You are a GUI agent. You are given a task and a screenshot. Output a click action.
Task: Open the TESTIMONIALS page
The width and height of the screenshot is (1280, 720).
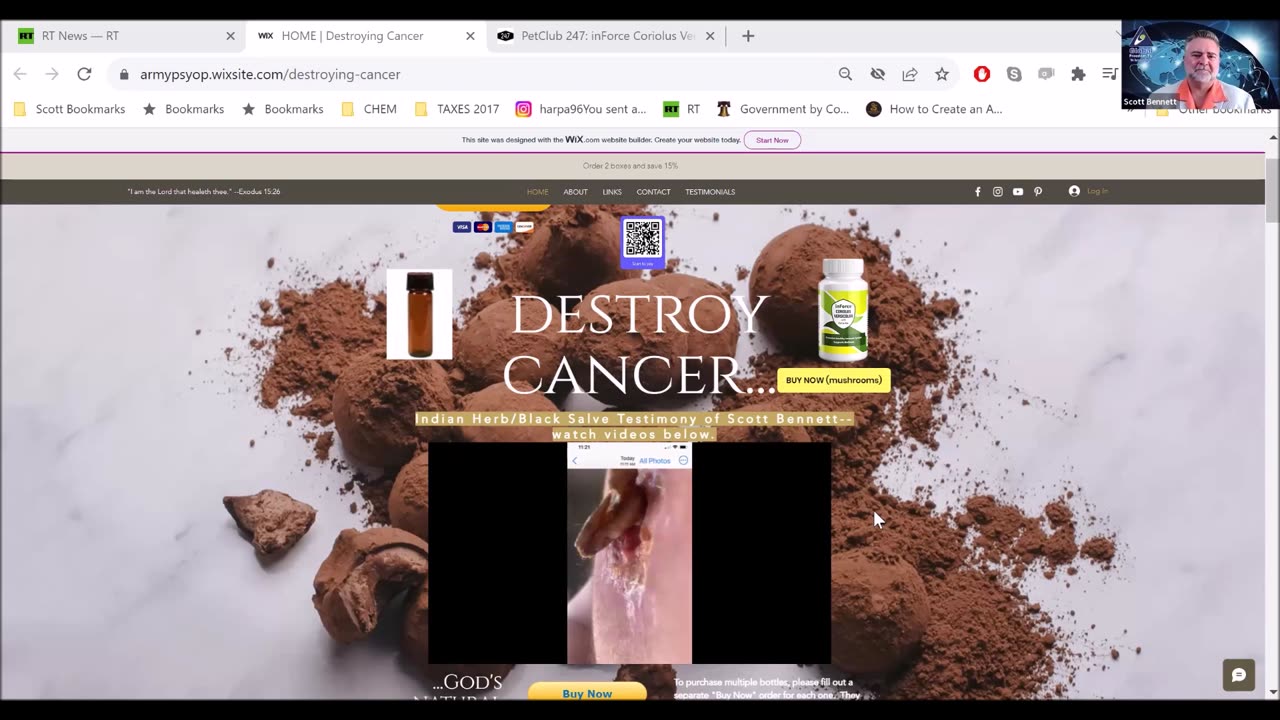pyautogui.click(x=710, y=192)
